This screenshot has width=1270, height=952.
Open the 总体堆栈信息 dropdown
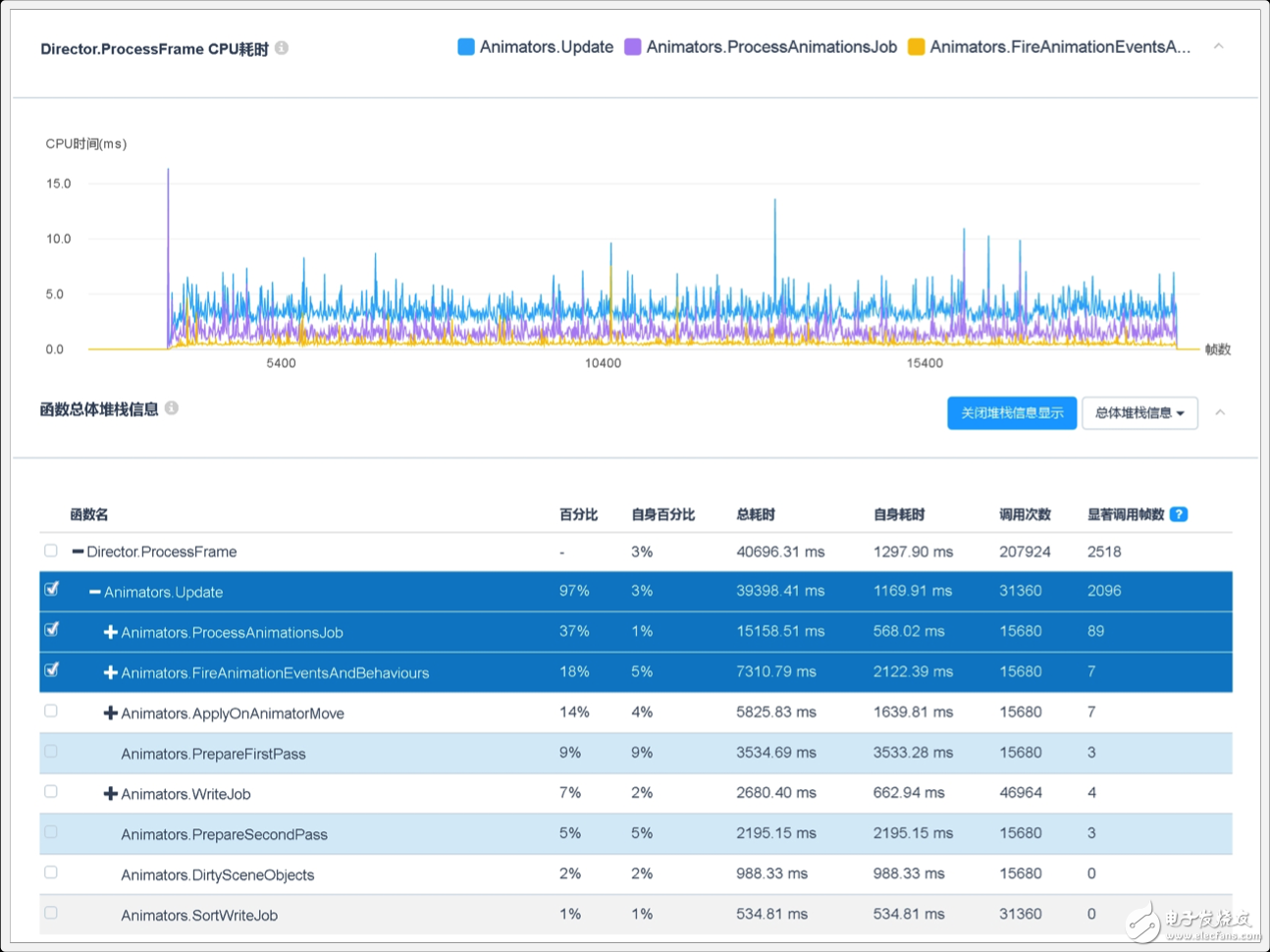tap(1138, 413)
